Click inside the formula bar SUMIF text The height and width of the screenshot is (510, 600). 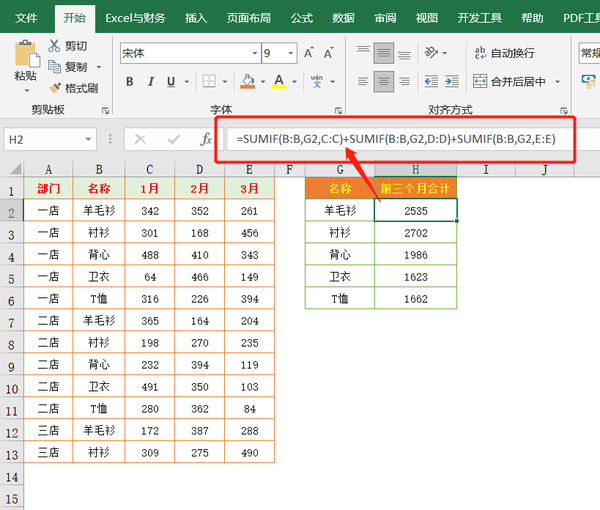coord(400,139)
